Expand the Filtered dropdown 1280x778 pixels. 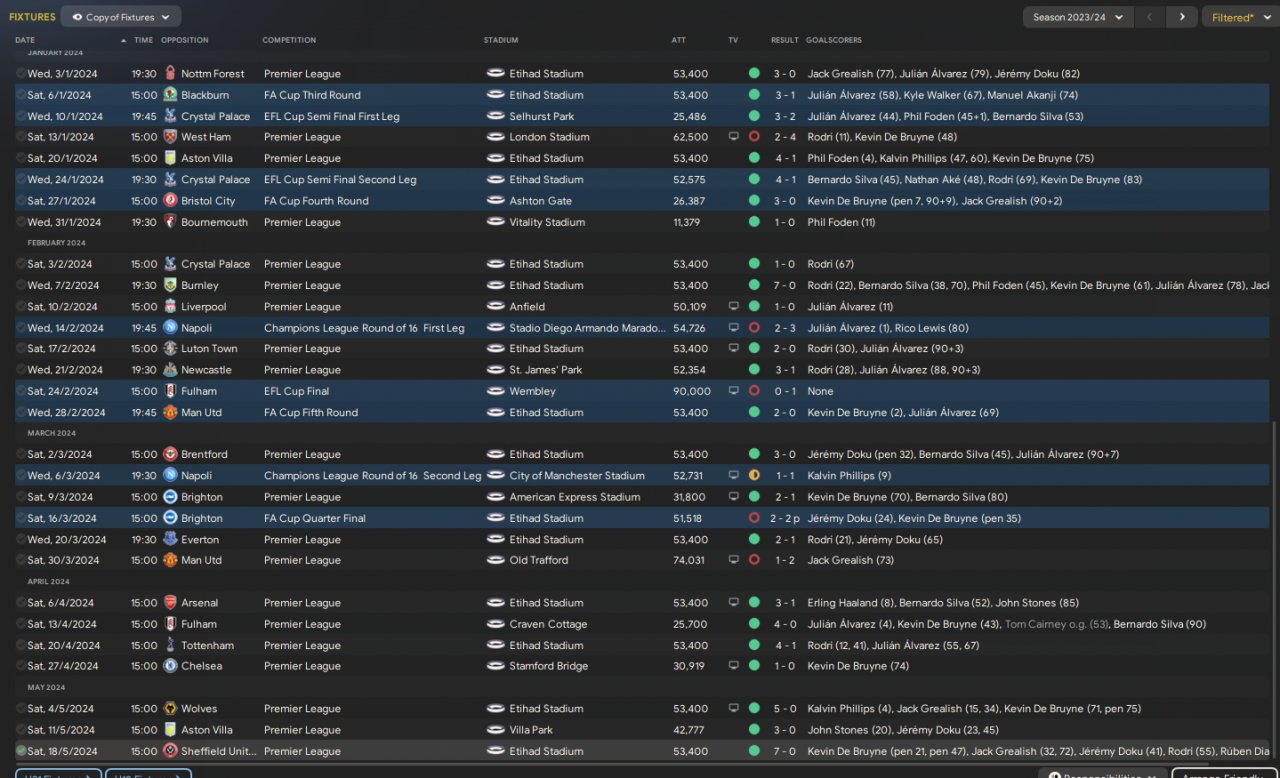click(x=1240, y=17)
